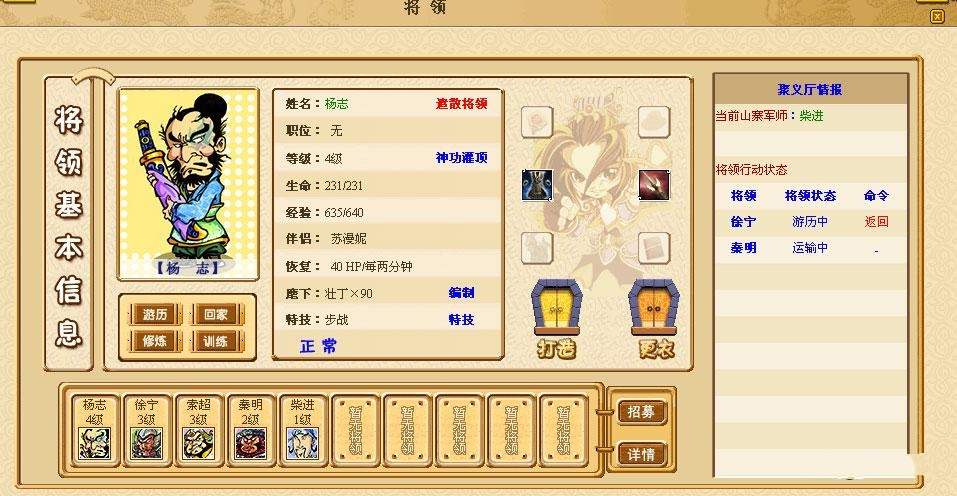This screenshot has height=496, width=957.
Task: Click the red spear weapon slot icon
Action: [x=654, y=185]
